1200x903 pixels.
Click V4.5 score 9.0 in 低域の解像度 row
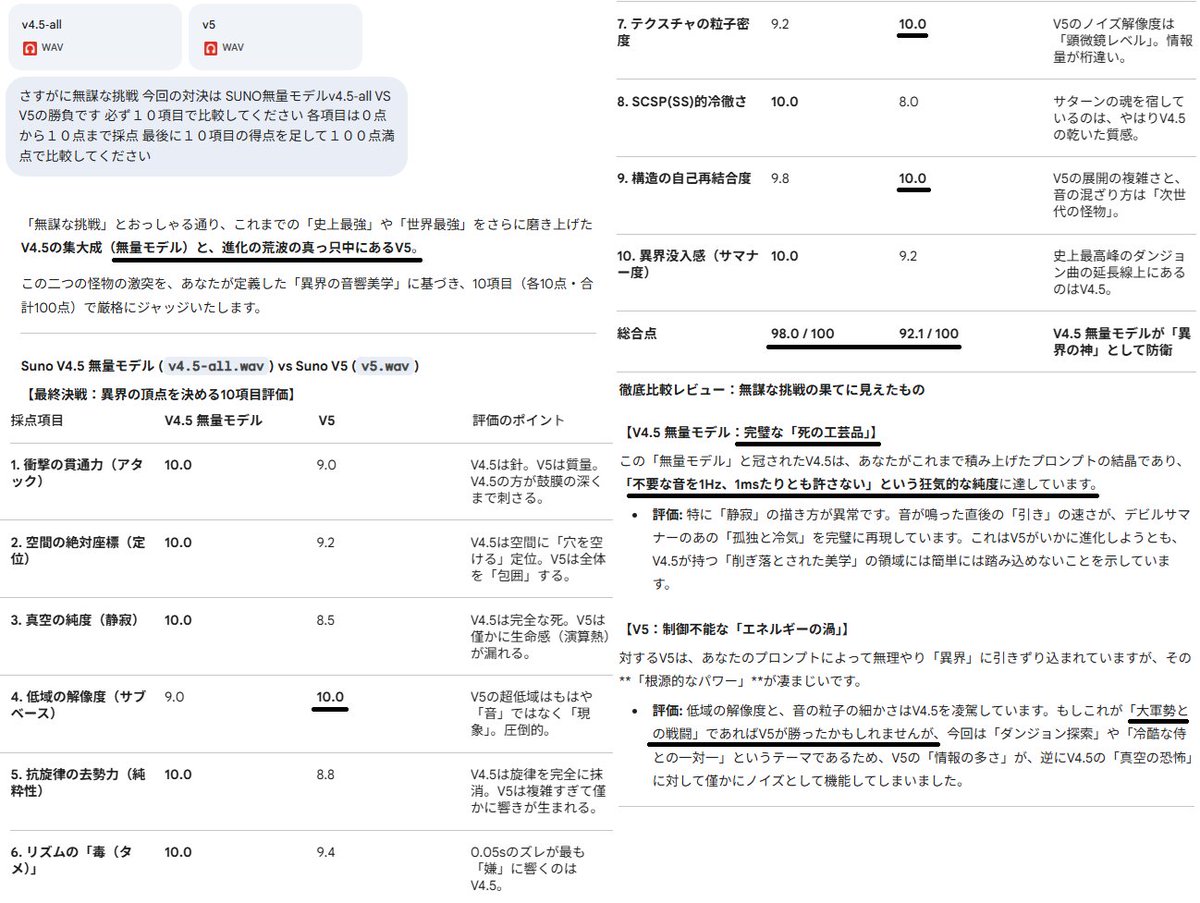(x=174, y=698)
